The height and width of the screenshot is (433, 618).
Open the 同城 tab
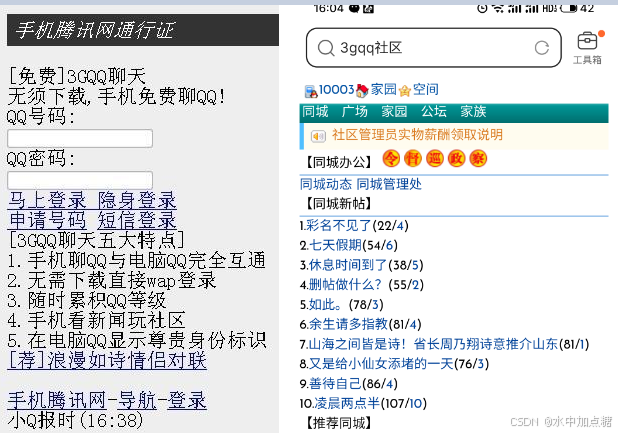[x=315, y=112]
